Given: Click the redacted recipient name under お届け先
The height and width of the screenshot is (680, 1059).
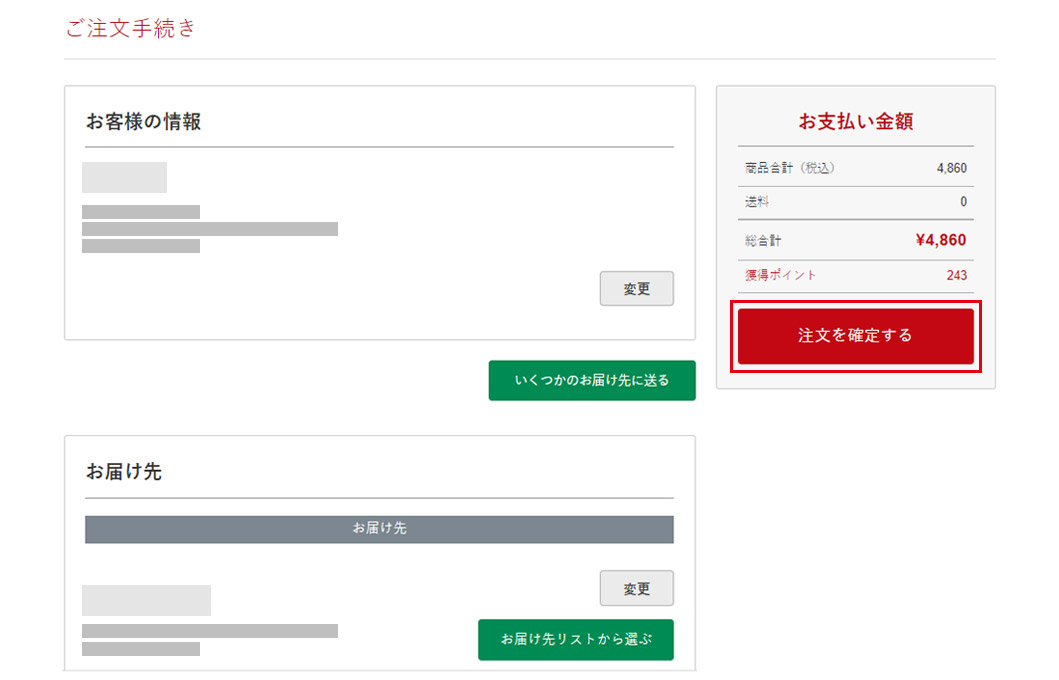Looking at the screenshot, I should (146, 600).
